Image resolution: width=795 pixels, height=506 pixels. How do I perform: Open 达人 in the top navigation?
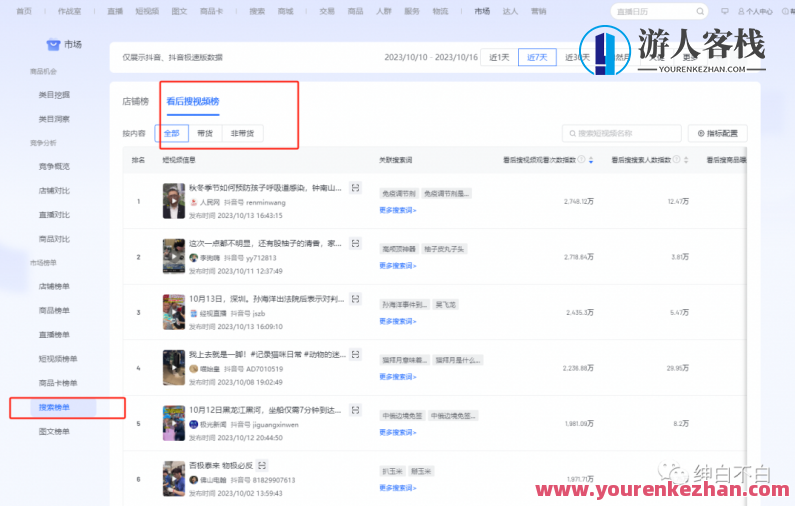pyautogui.click(x=510, y=11)
